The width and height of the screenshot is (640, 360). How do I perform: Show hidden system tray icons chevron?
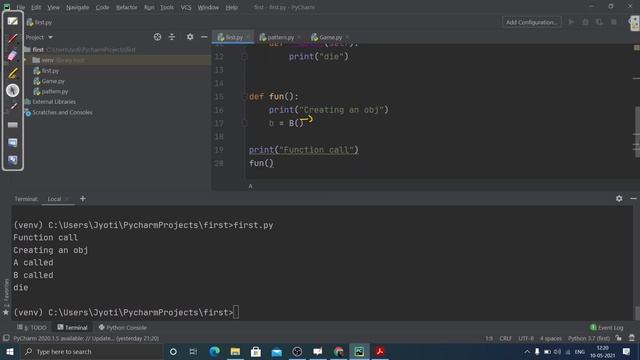point(527,351)
